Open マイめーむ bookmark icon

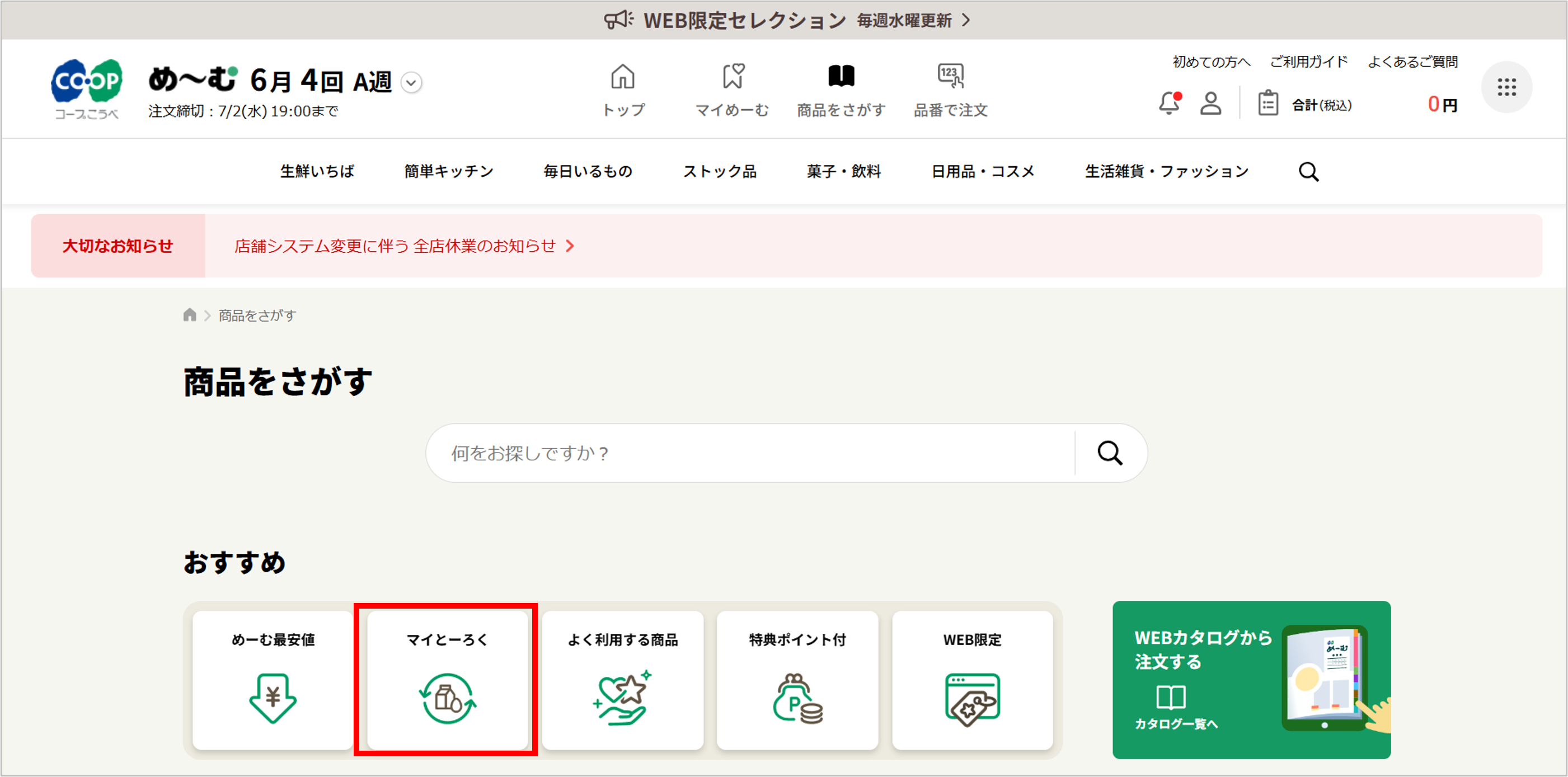(x=733, y=77)
